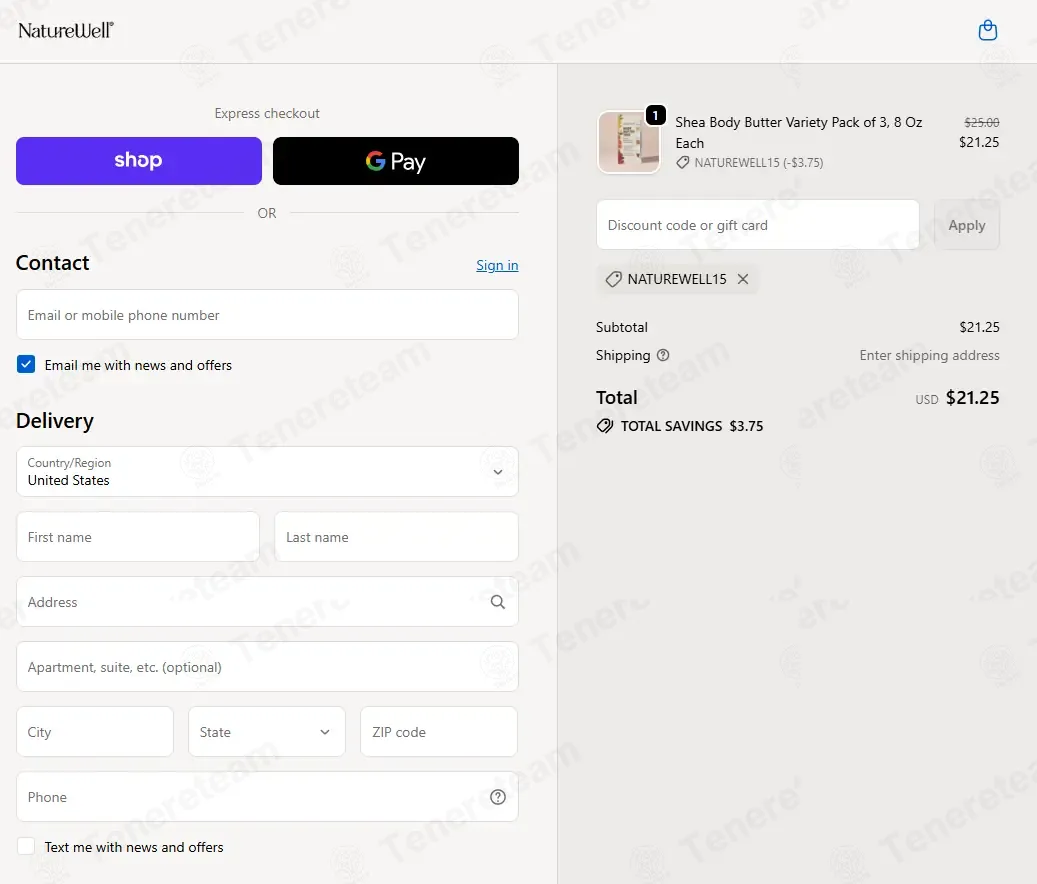The height and width of the screenshot is (884, 1037).
Task: Click the crossed-out $25.00 price
Action: pyautogui.click(x=981, y=122)
